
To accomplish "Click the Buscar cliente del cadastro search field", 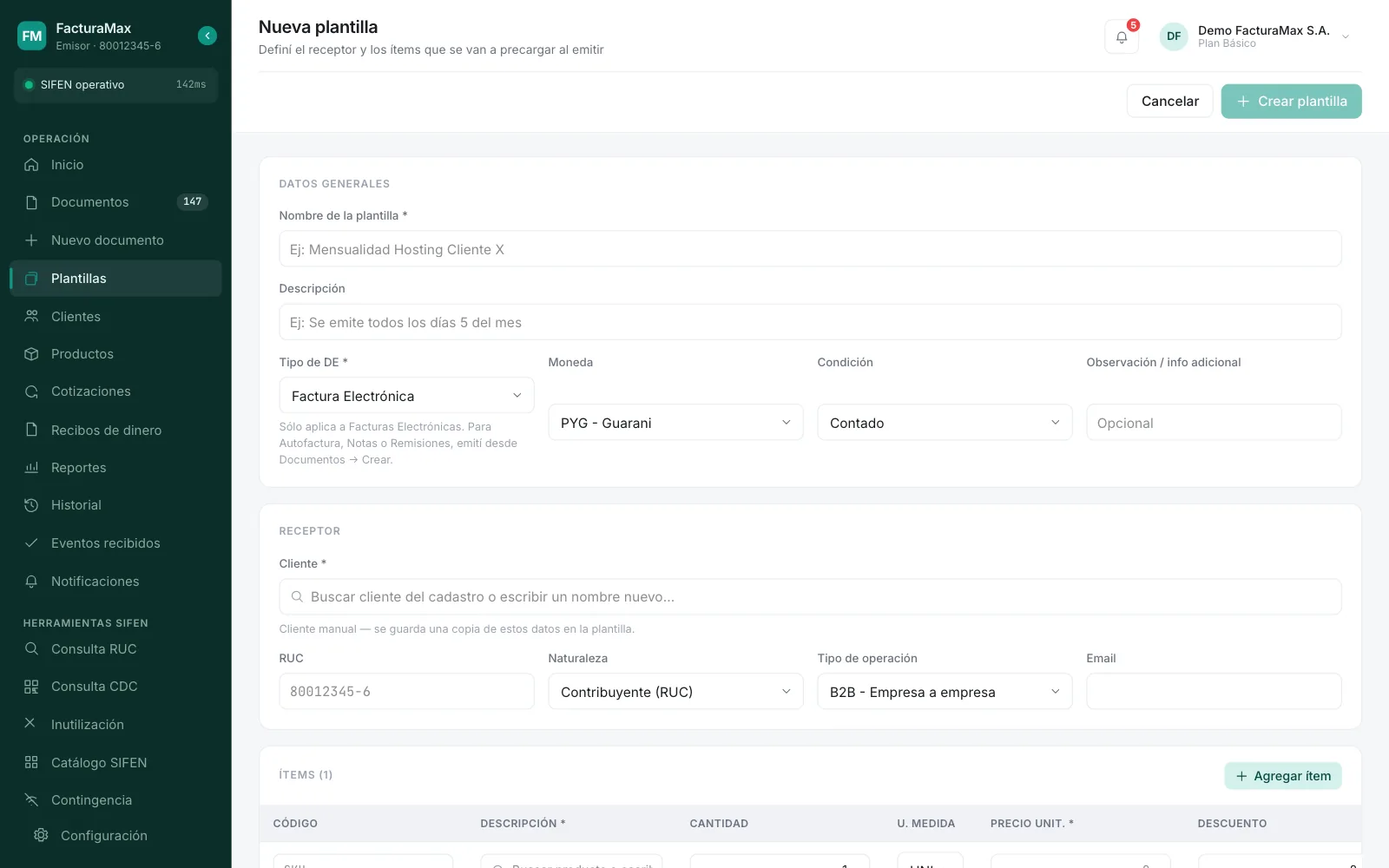I will click(x=810, y=597).
